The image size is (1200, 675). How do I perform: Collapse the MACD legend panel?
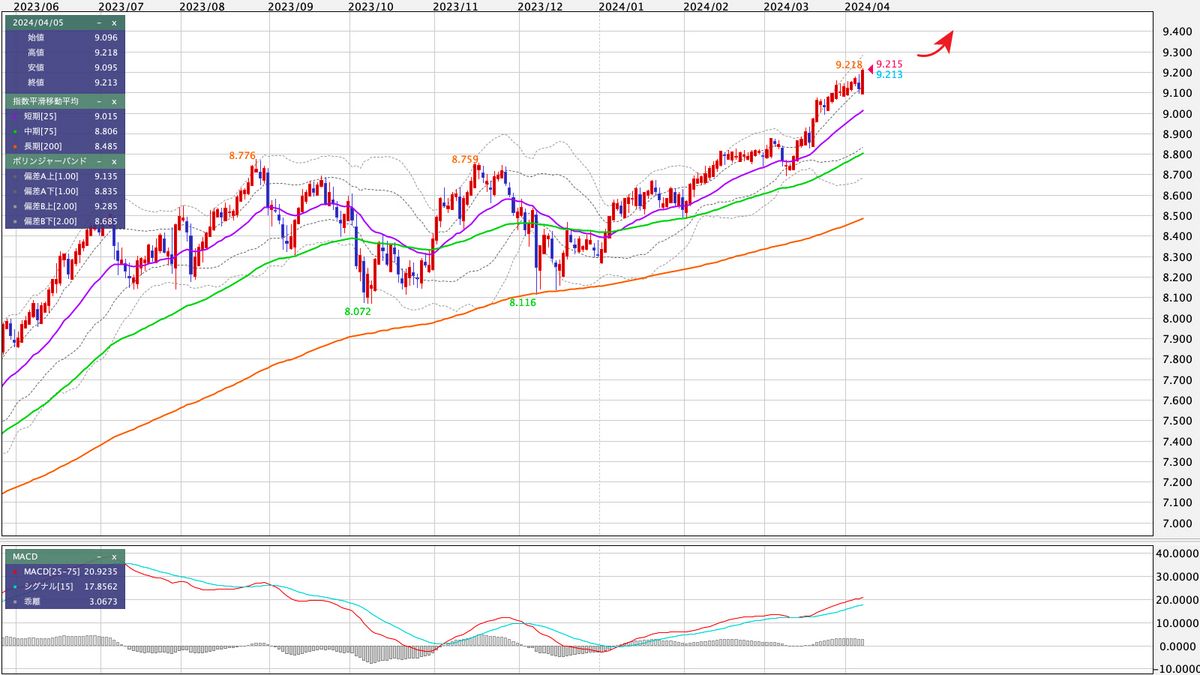point(99,556)
